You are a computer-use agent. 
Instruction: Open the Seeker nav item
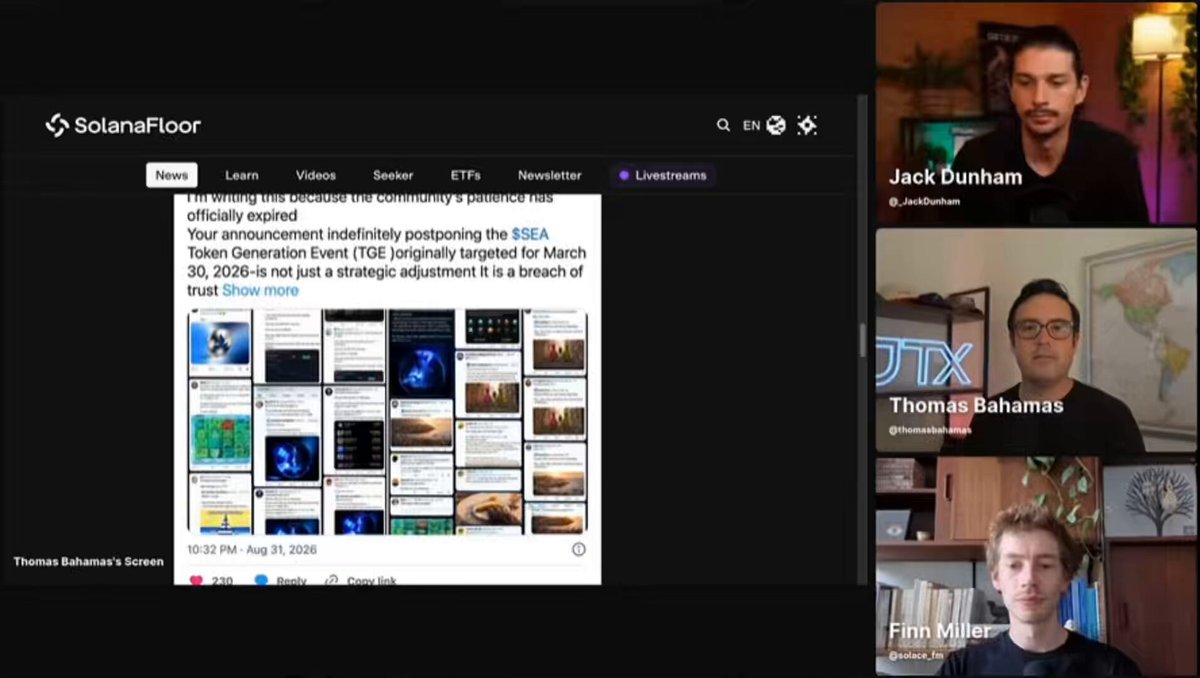tap(393, 175)
